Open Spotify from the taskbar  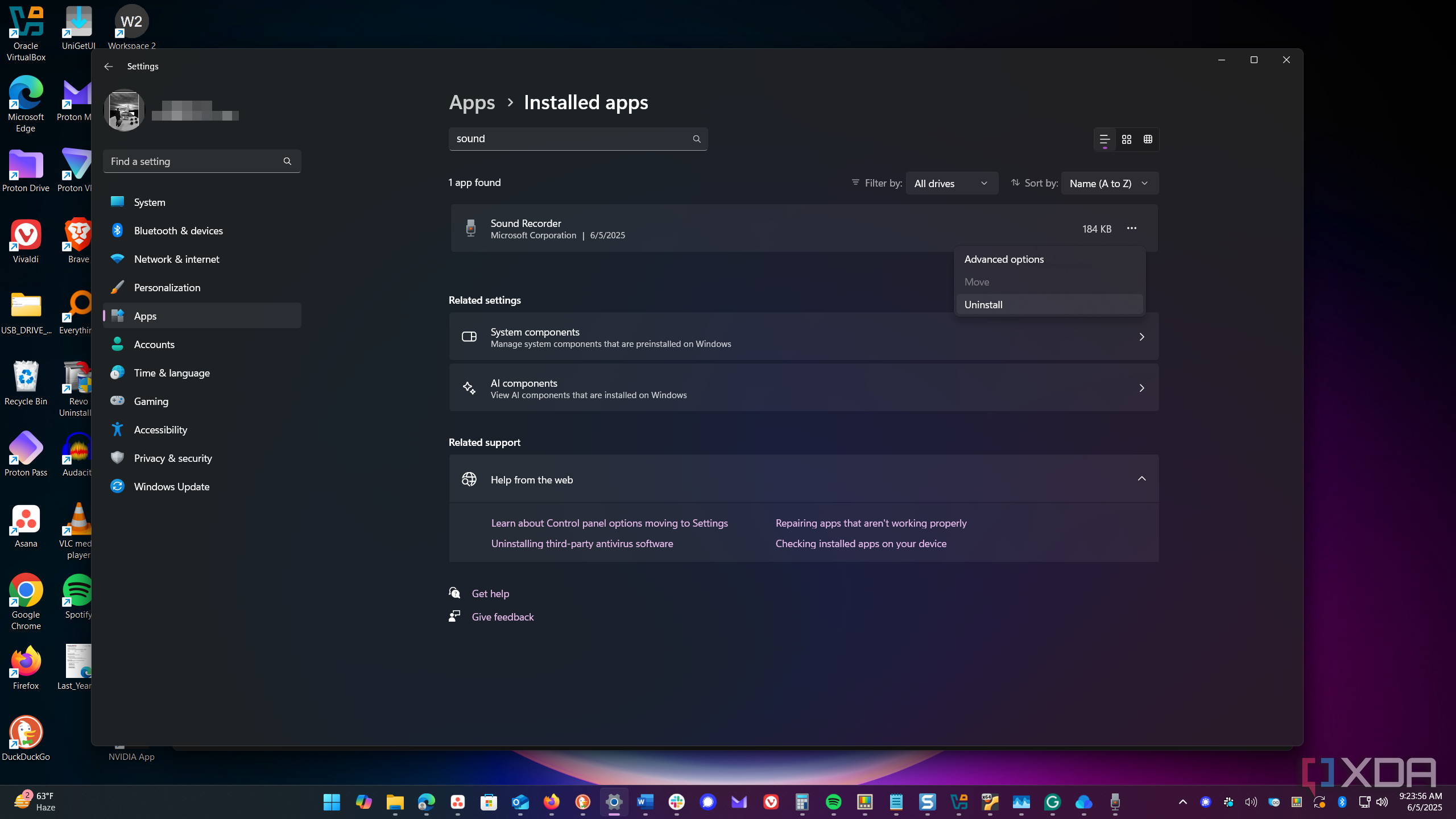pos(833,802)
